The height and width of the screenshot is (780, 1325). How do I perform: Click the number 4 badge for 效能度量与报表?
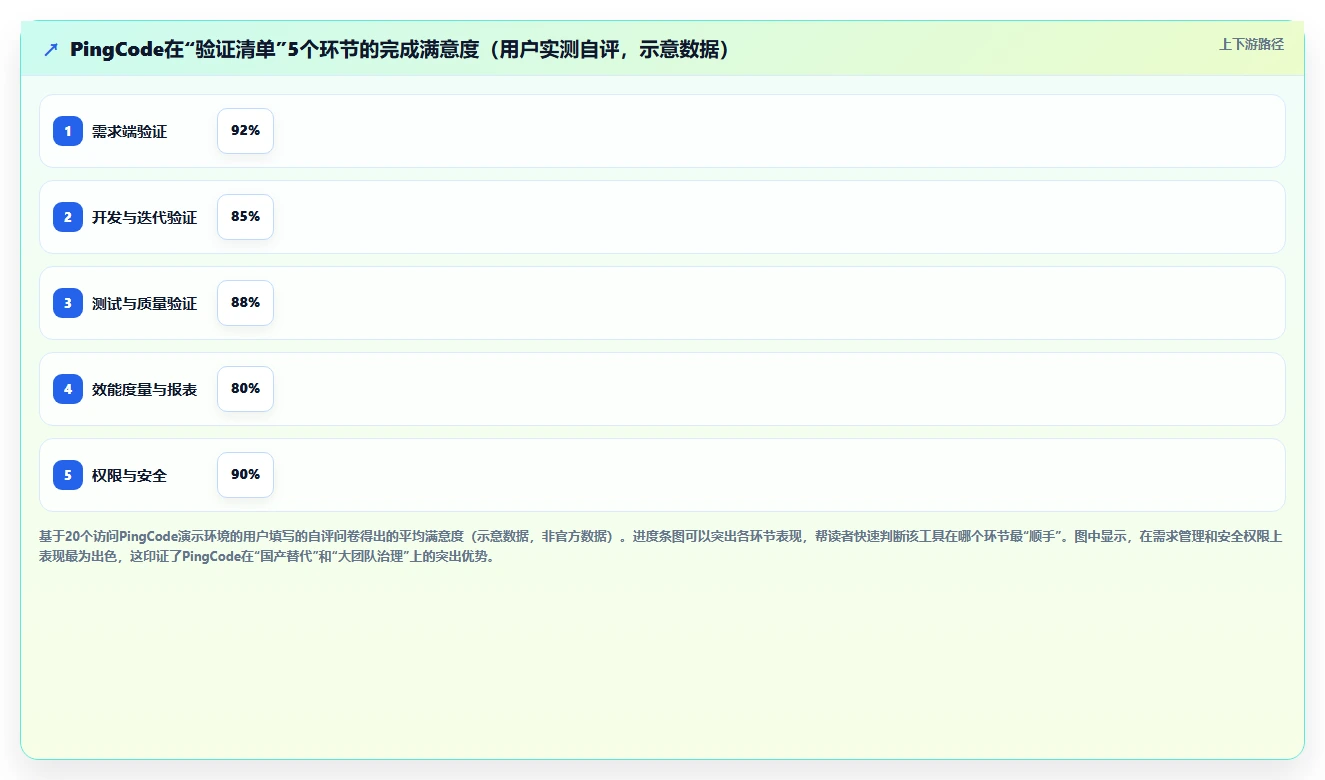tap(68, 389)
